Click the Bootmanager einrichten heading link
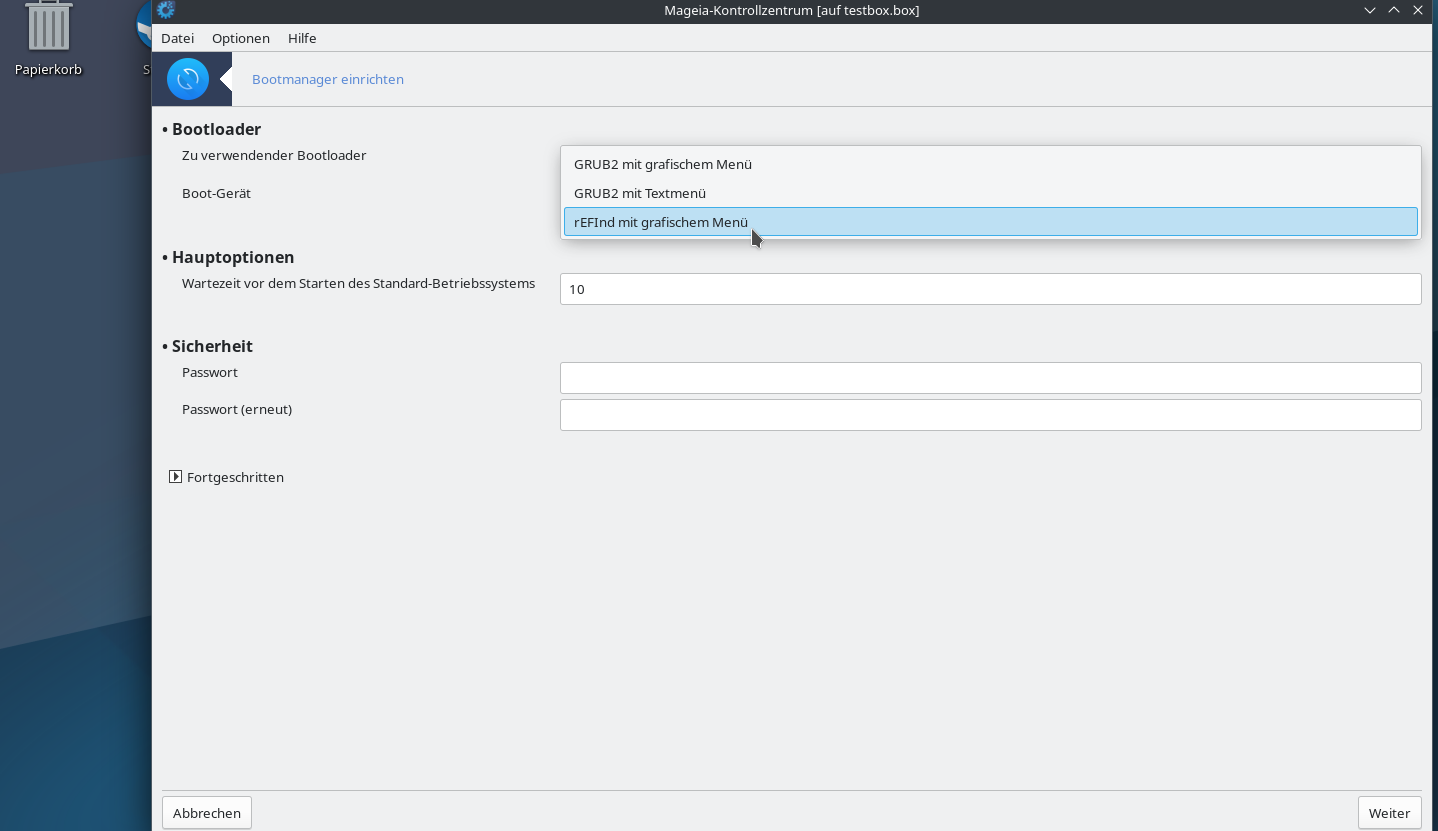 (328, 79)
